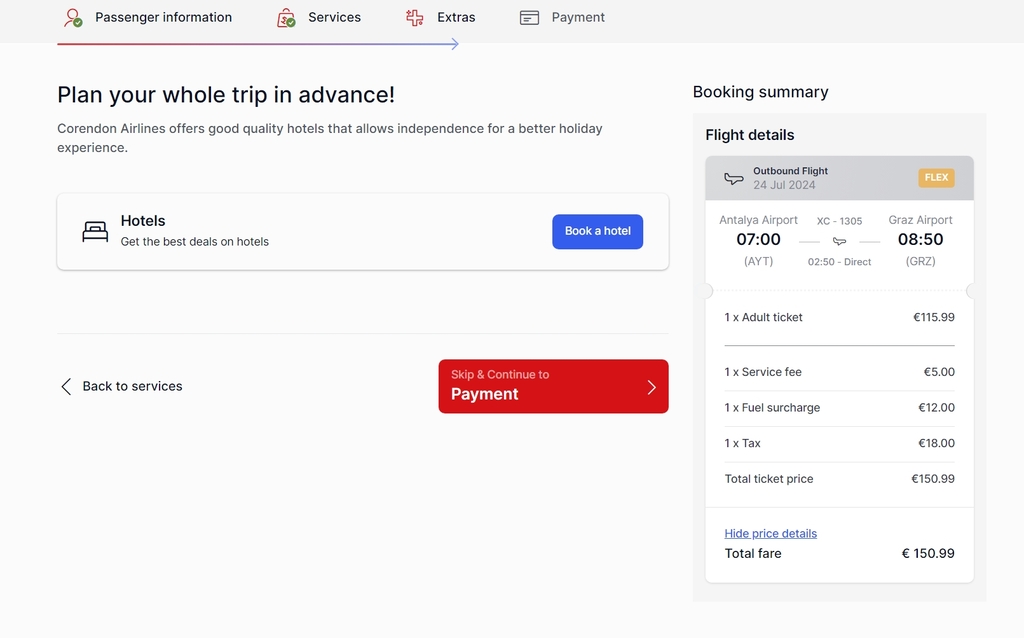Image resolution: width=1024 pixels, height=638 pixels.
Task: Click the hotel bed icon
Action: (95, 231)
